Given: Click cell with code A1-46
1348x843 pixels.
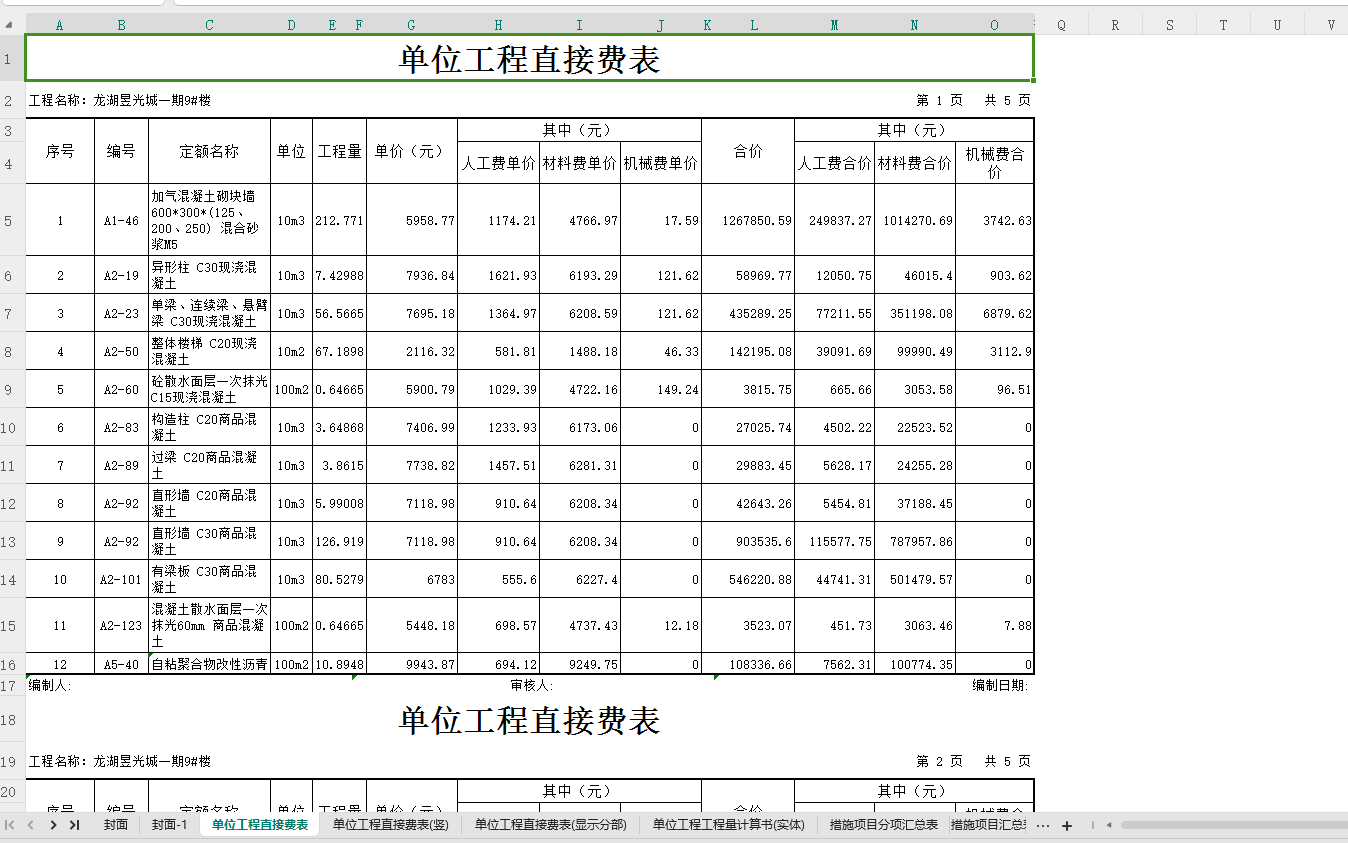Looking at the screenshot, I should tap(121, 220).
